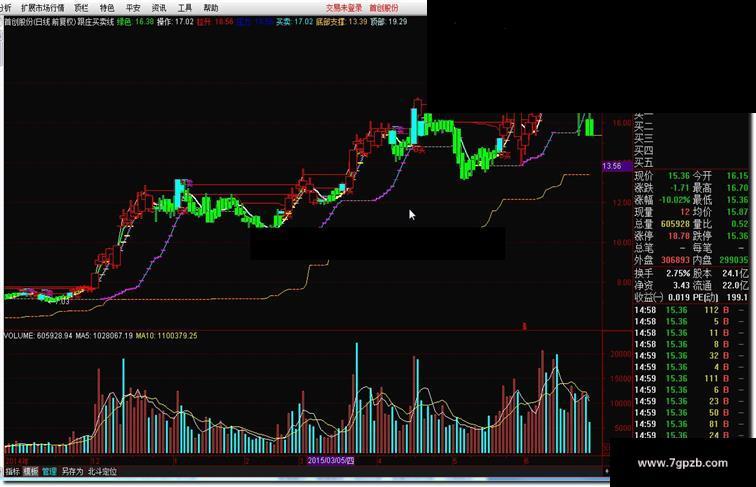Click the 2015/03/05/四 date marker on timeline
This screenshot has width=756, height=487.
pyautogui.click(x=331, y=460)
